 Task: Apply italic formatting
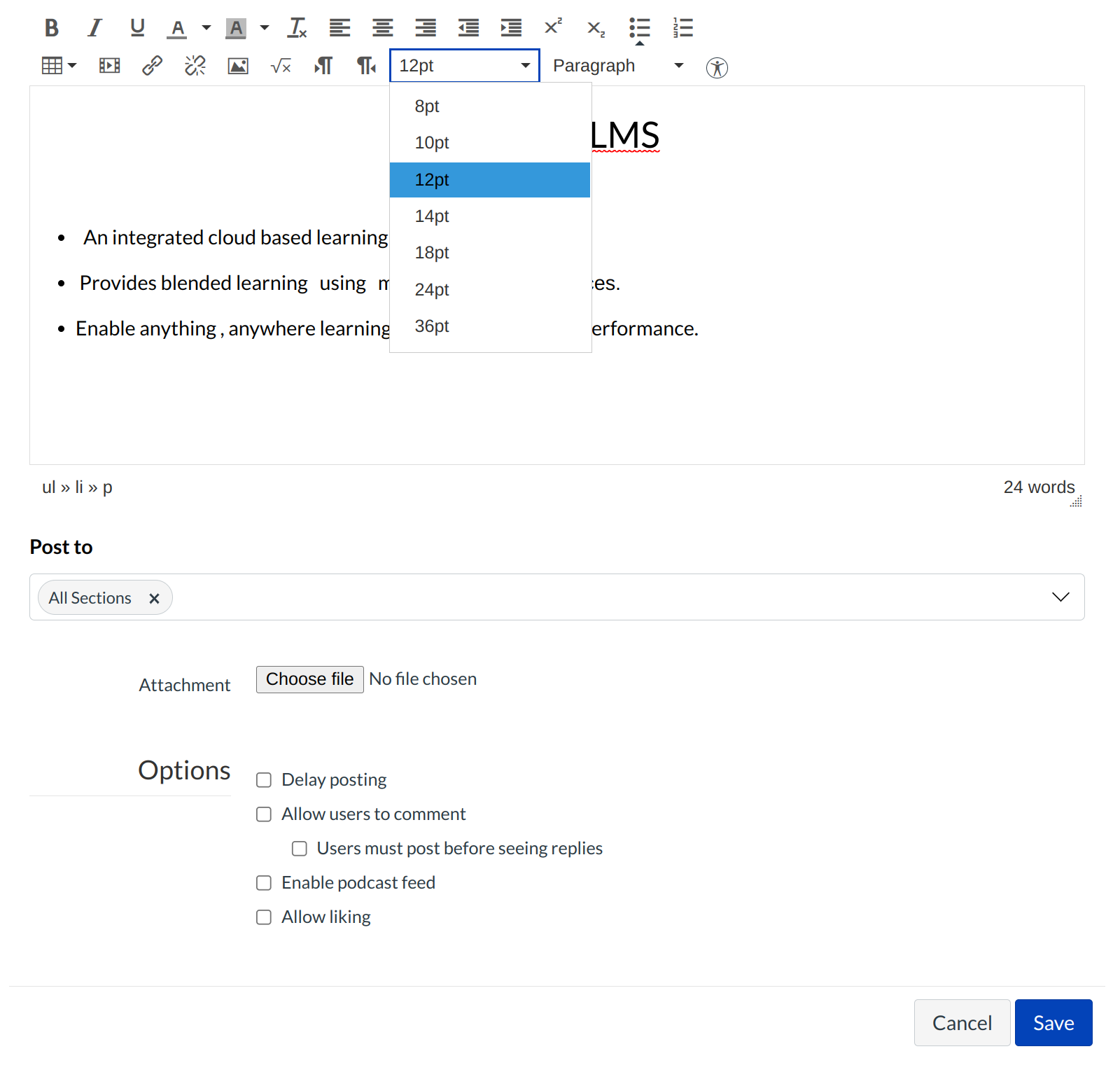(x=94, y=28)
